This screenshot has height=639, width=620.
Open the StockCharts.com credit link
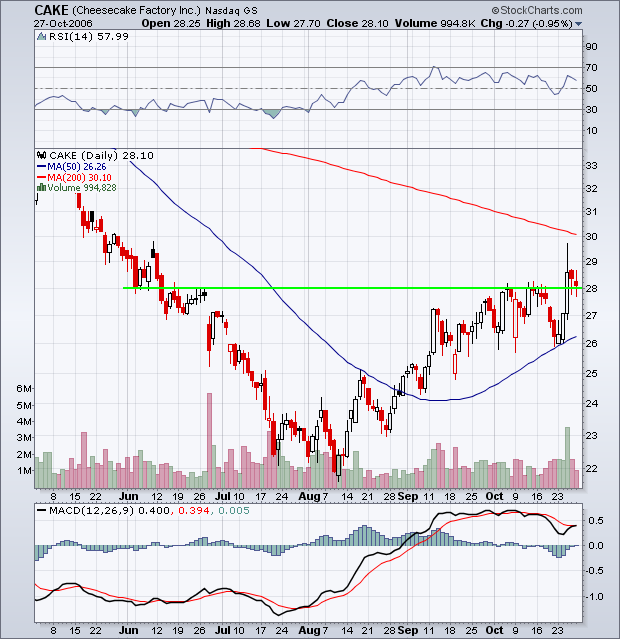coord(537,10)
